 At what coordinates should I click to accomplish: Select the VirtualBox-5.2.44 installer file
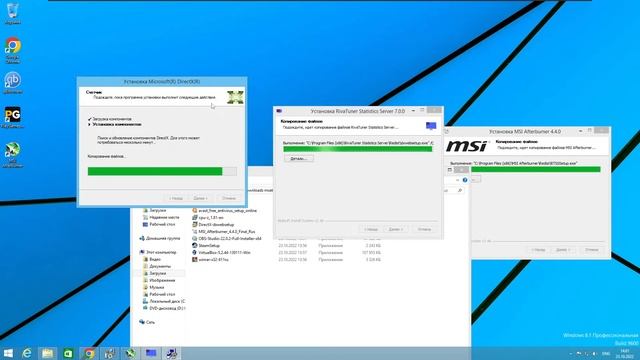point(221,252)
